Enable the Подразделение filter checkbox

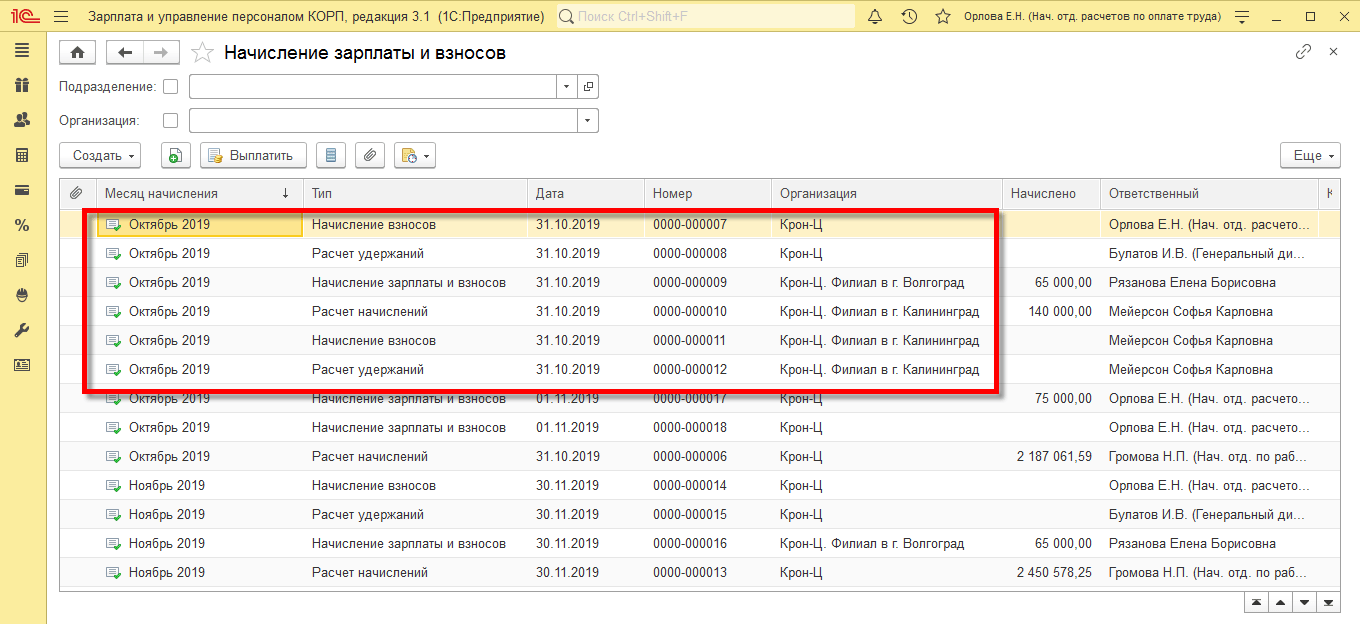pos(170,87)
